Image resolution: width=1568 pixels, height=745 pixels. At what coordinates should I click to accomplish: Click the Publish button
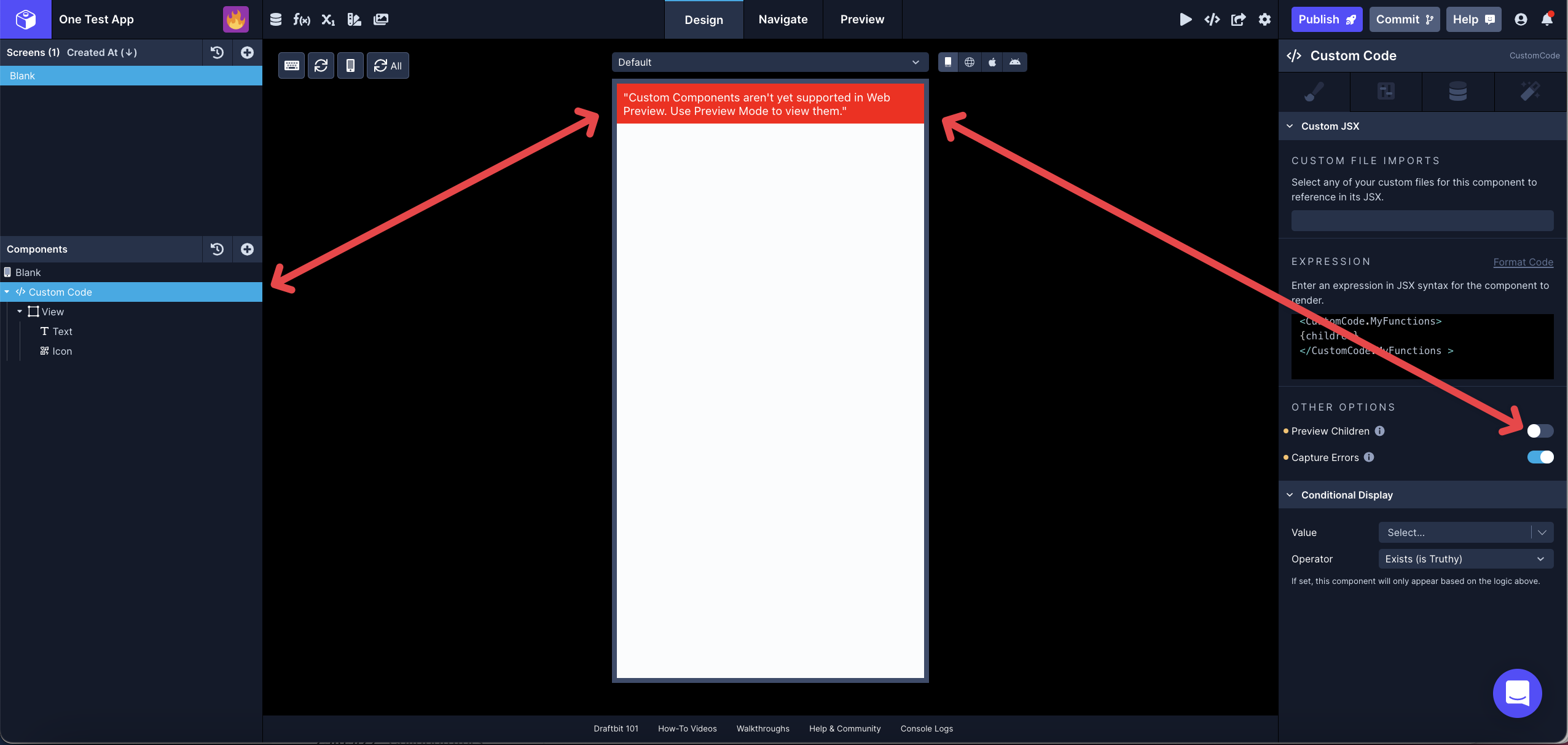click(x=1327, y=20)
